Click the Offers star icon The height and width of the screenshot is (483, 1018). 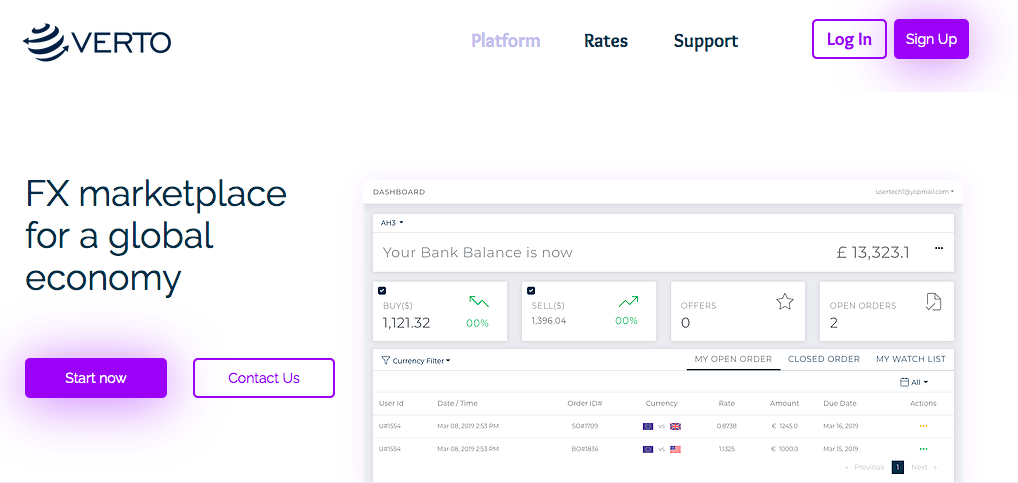point(784,302)
